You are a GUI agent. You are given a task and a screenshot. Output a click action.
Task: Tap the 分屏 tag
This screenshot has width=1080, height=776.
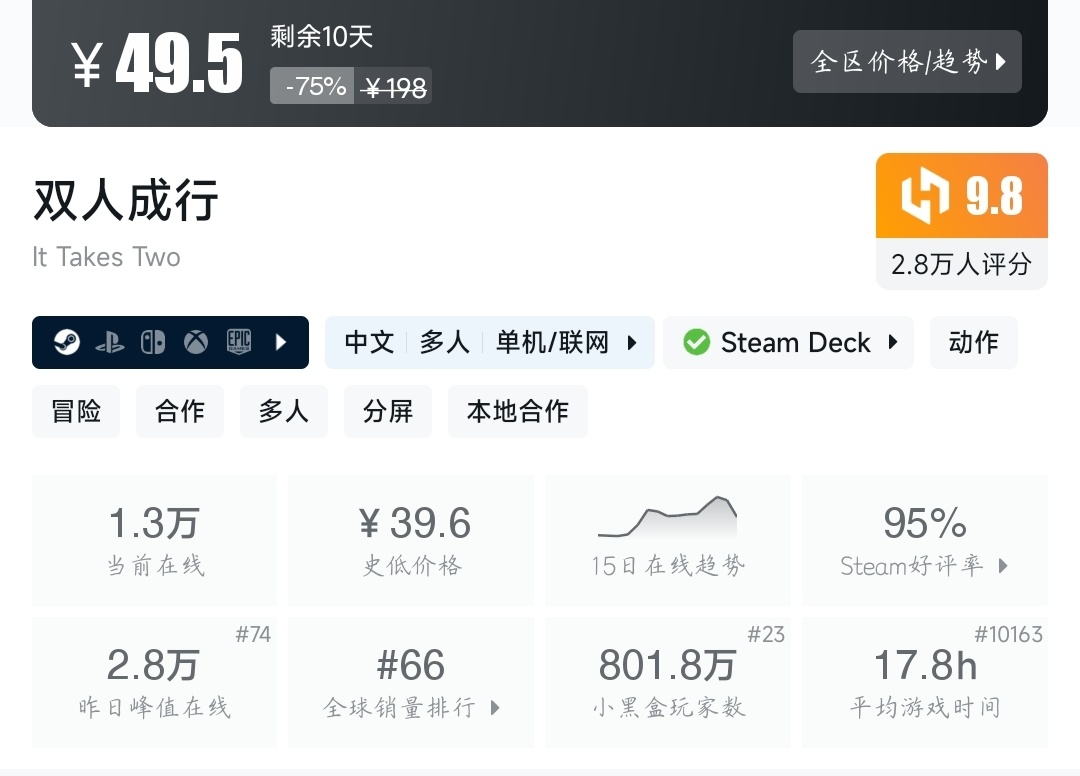tap(388, 411)
